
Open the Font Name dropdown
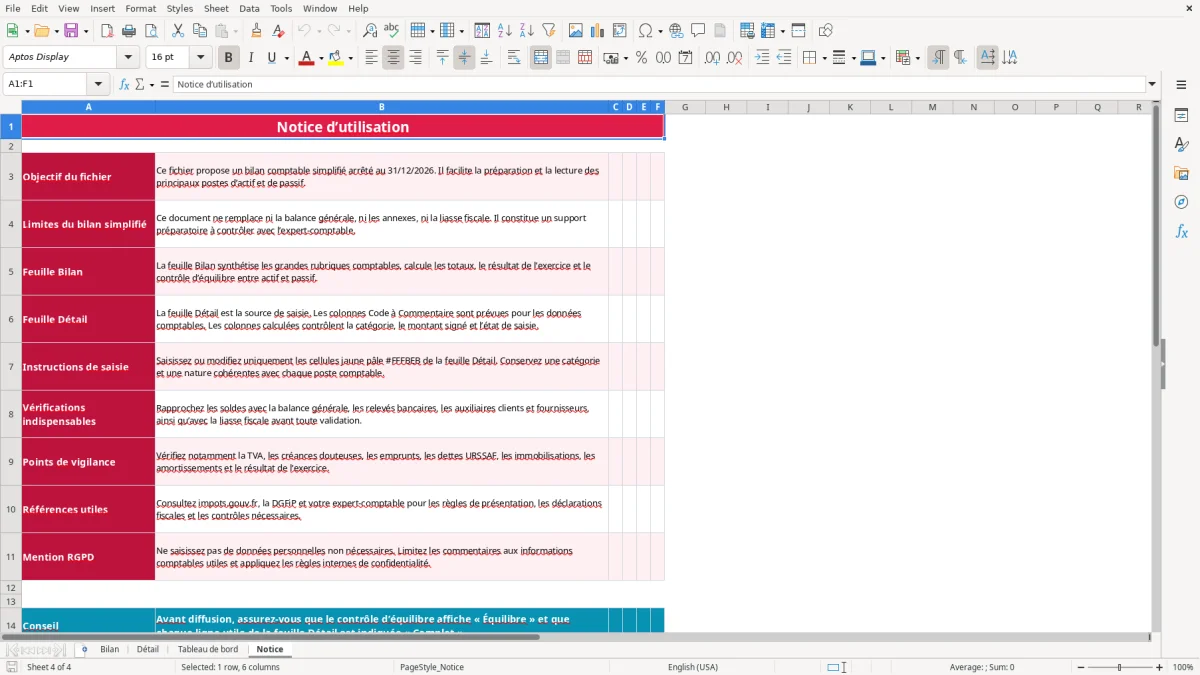coord(127,58)
